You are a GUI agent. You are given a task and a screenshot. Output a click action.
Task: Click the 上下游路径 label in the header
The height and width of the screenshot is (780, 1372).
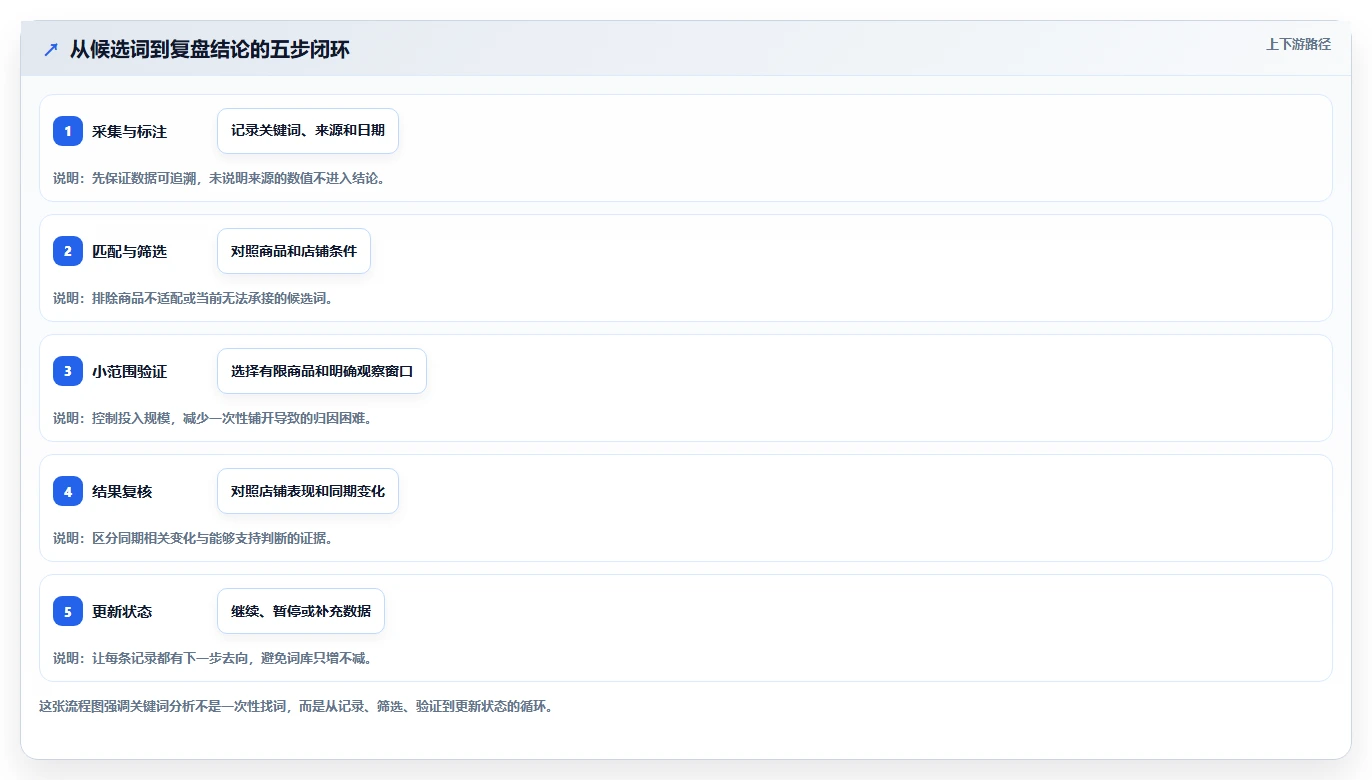click(1298, 44)
